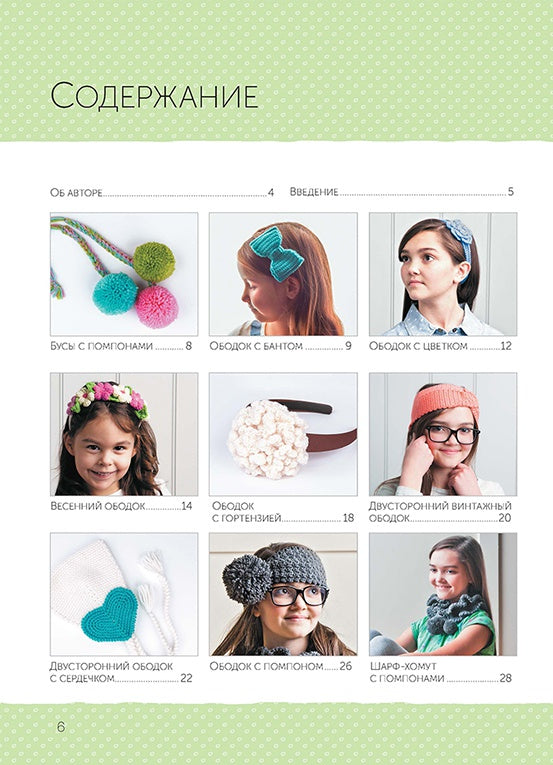Screen dimensions: 553x765
Task: Open the hydrangea headband photo
Action: (283, 434)
